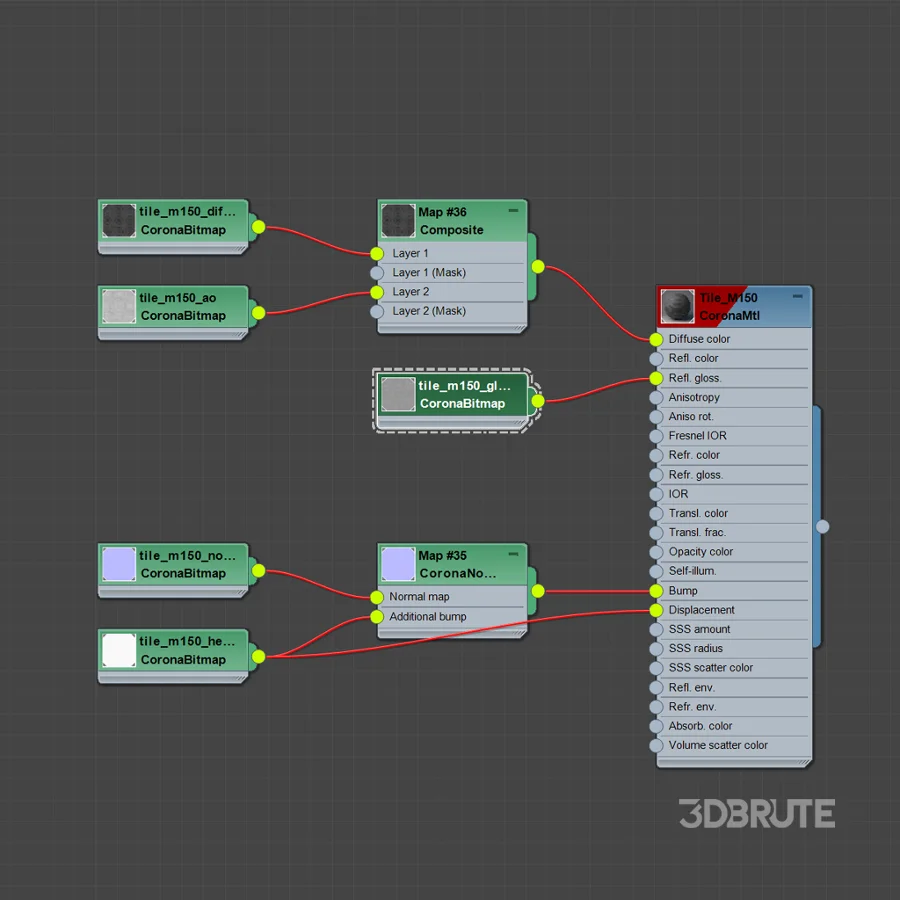Click the Map #35 CoronaNormal preview thumbnail
The image size is (900, 900).
pyautogui.click(x=398, y=564)
